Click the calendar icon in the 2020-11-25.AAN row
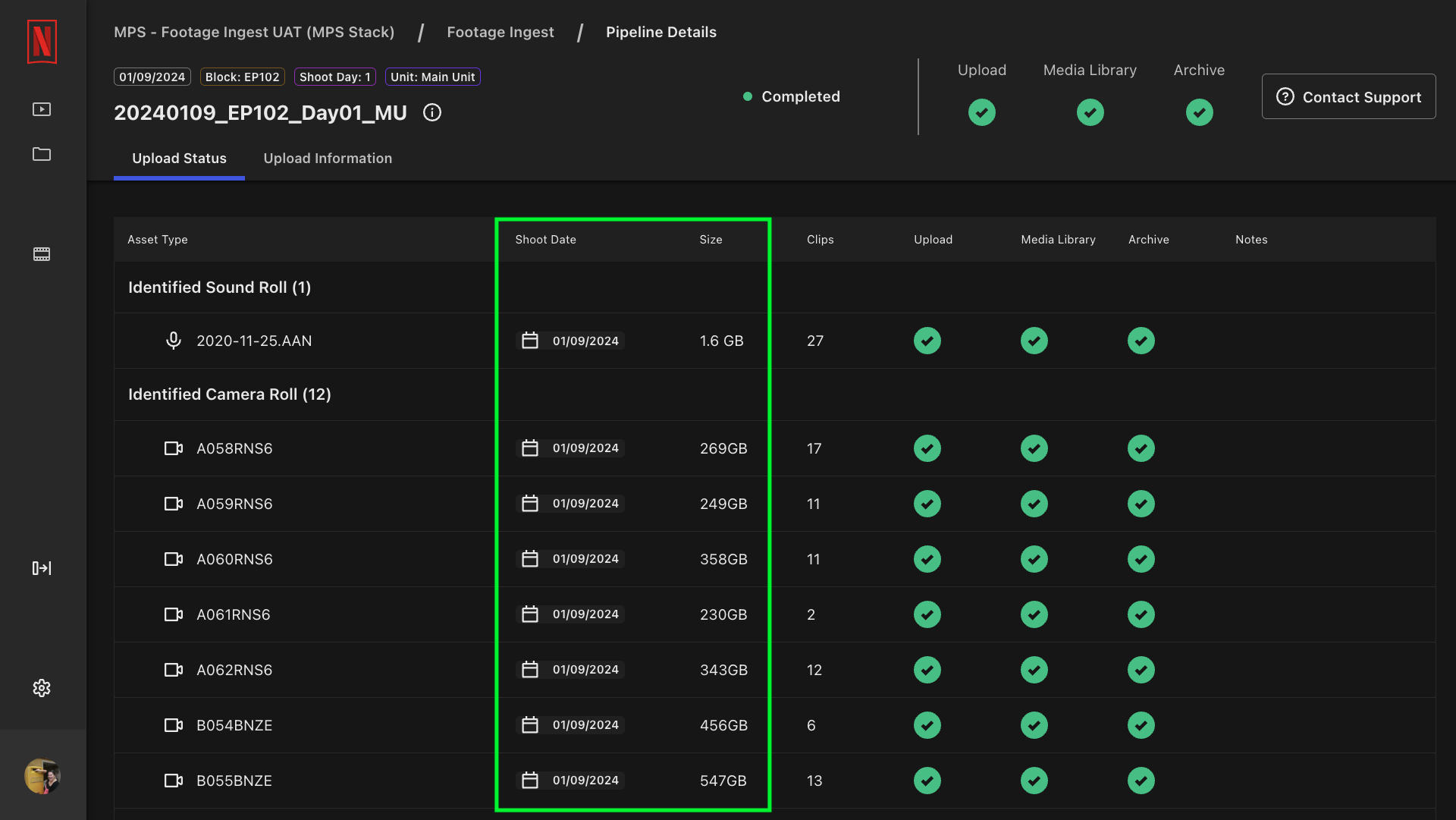This screenshot has width=1456, height=820. [530, 341]
